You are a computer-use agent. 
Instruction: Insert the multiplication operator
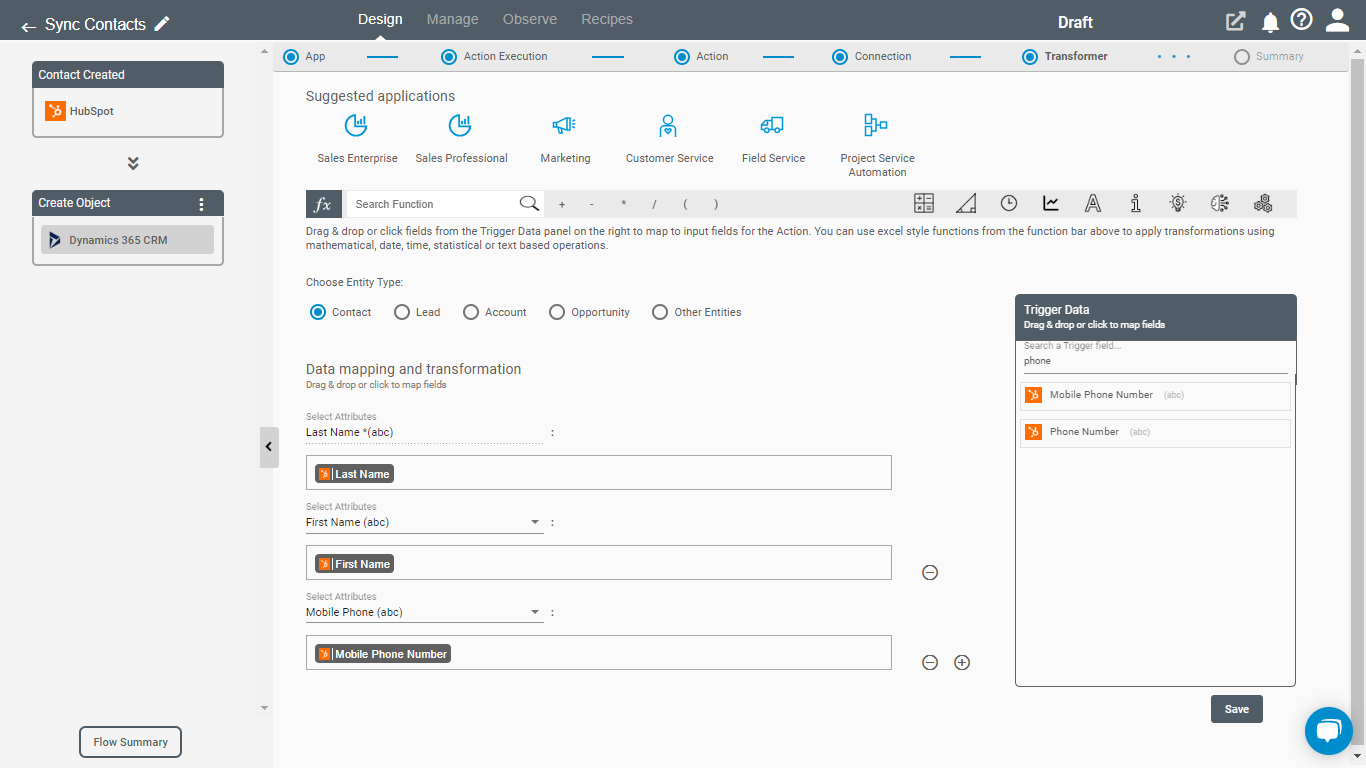[x=624, y=204]
